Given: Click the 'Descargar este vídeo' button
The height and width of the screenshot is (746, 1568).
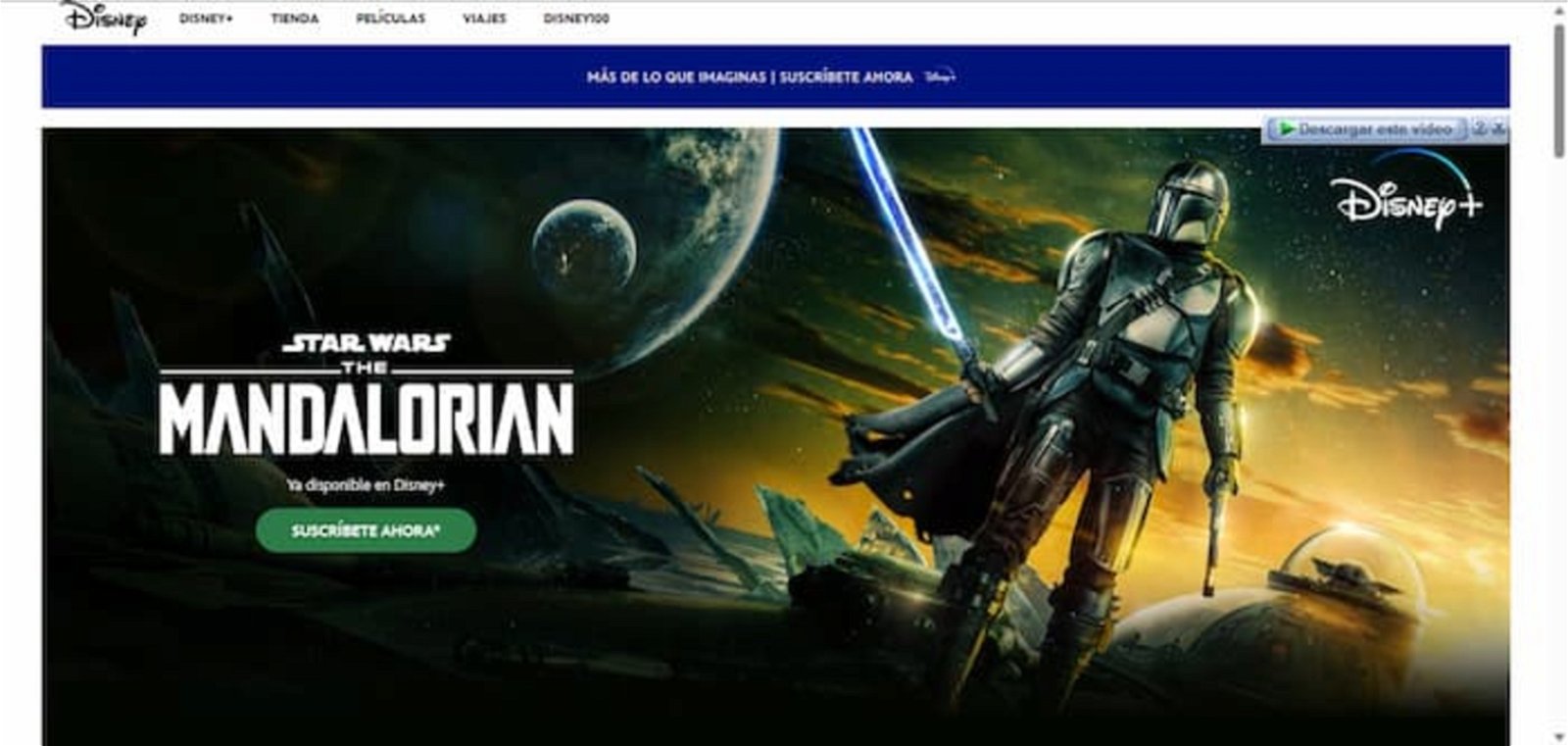Looking at the screenshot, I should 1367,129.
